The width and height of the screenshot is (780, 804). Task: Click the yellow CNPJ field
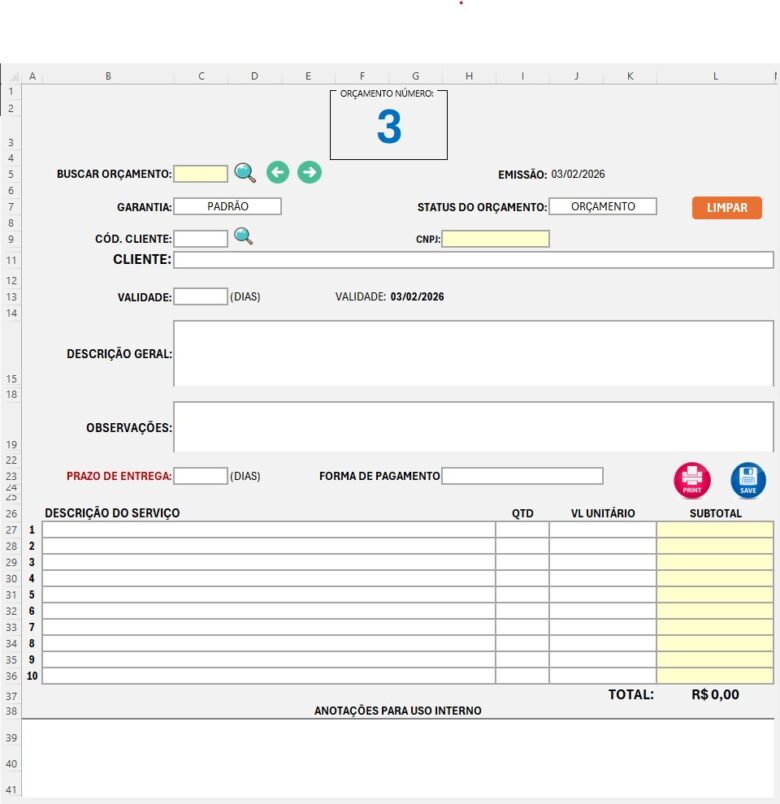pos(496,239)
